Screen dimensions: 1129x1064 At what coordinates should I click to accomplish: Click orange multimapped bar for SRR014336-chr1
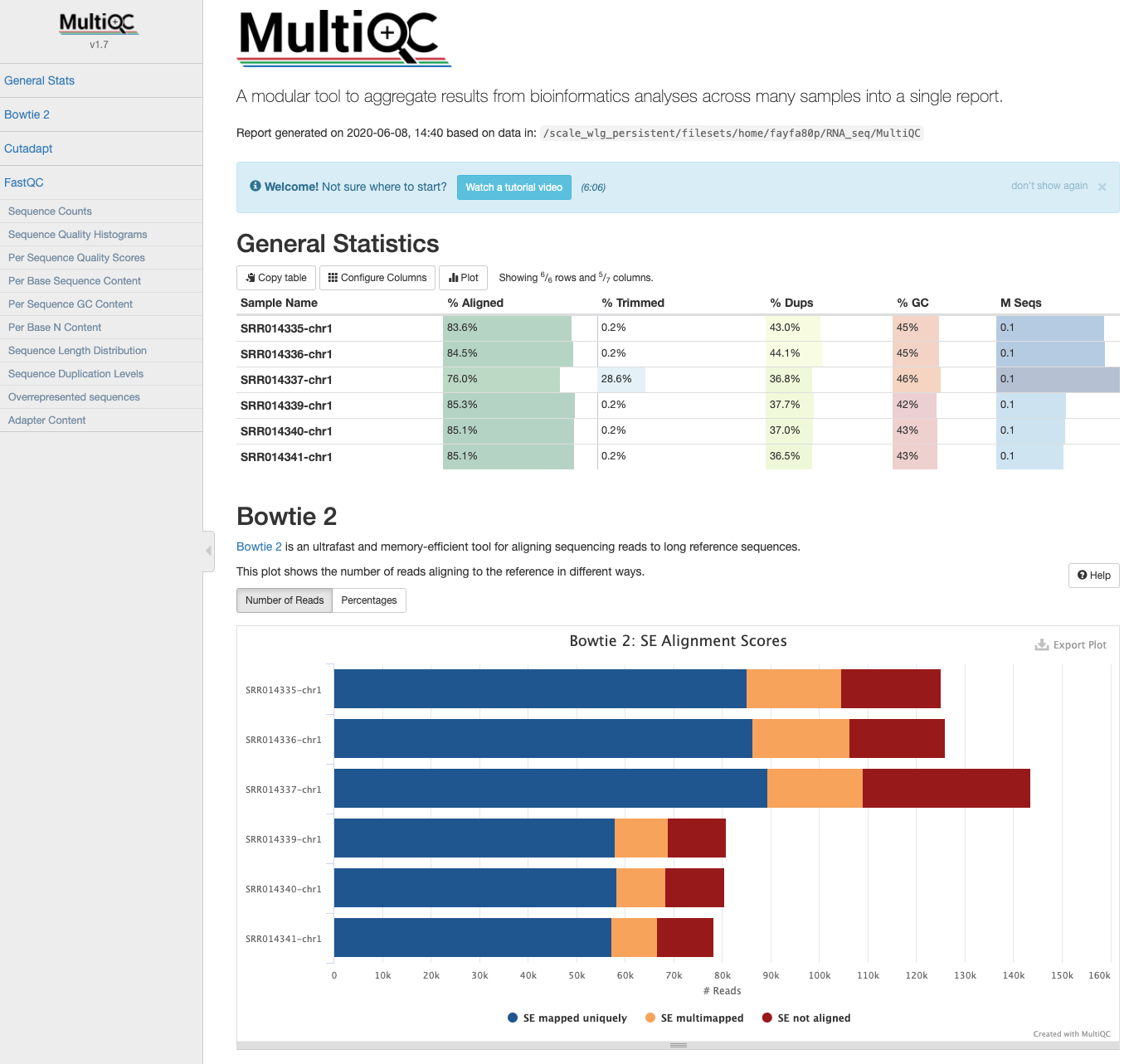click(801, 739)
